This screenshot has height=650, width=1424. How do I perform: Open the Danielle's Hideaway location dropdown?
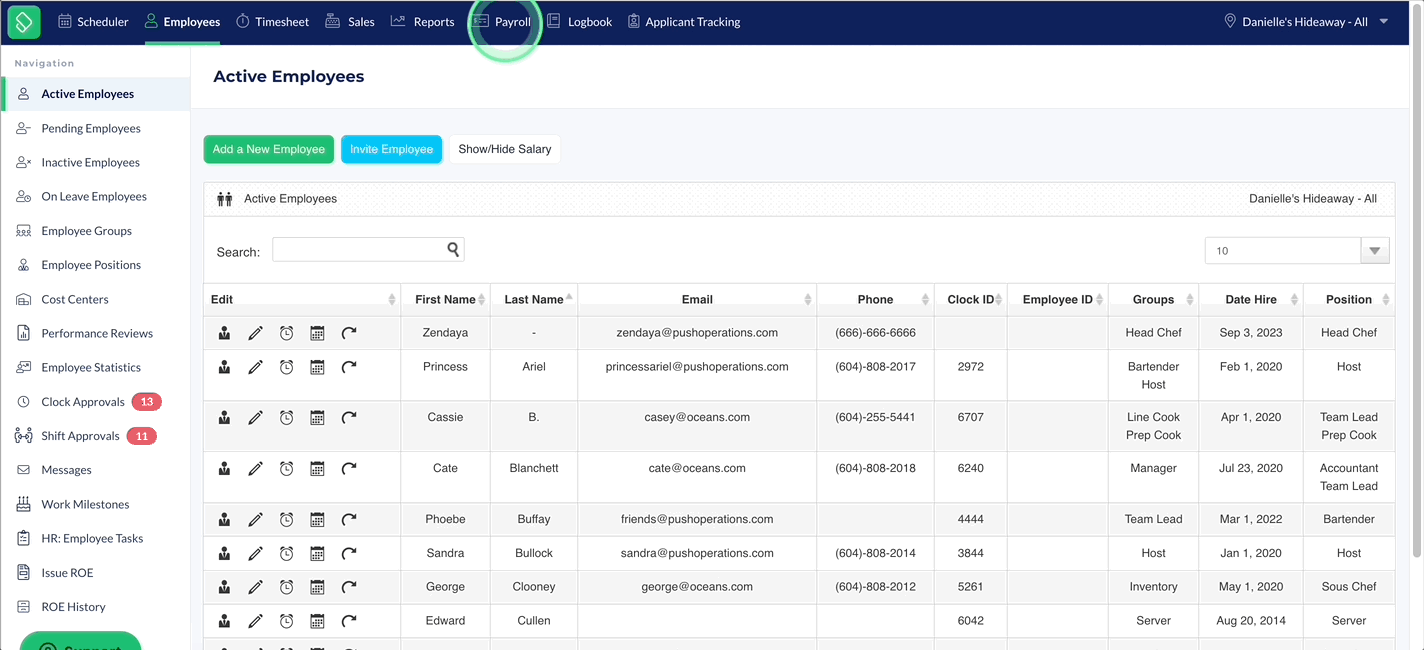1306,21
